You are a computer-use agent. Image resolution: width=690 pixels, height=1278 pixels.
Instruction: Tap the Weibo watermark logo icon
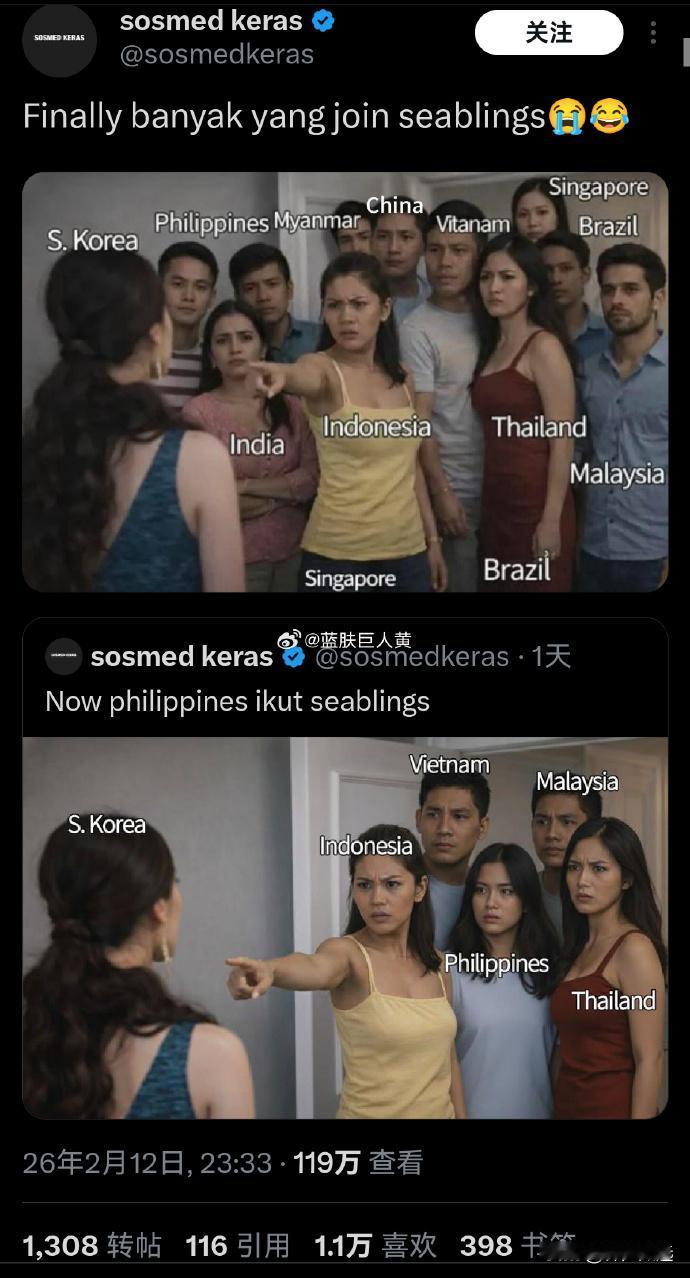point(290,640)
